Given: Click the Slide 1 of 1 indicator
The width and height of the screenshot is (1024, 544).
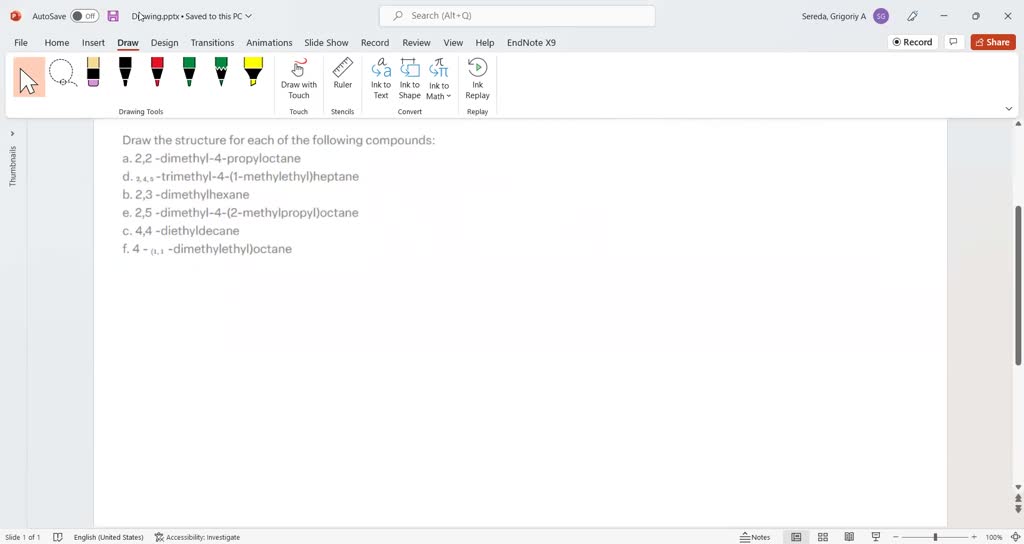Looking at the screenshot, I should tap(22, 537).
